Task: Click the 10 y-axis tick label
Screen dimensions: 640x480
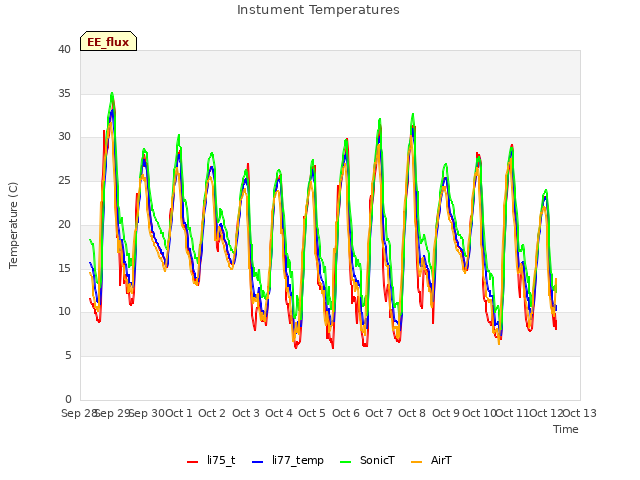Action: tap(64, 312)
